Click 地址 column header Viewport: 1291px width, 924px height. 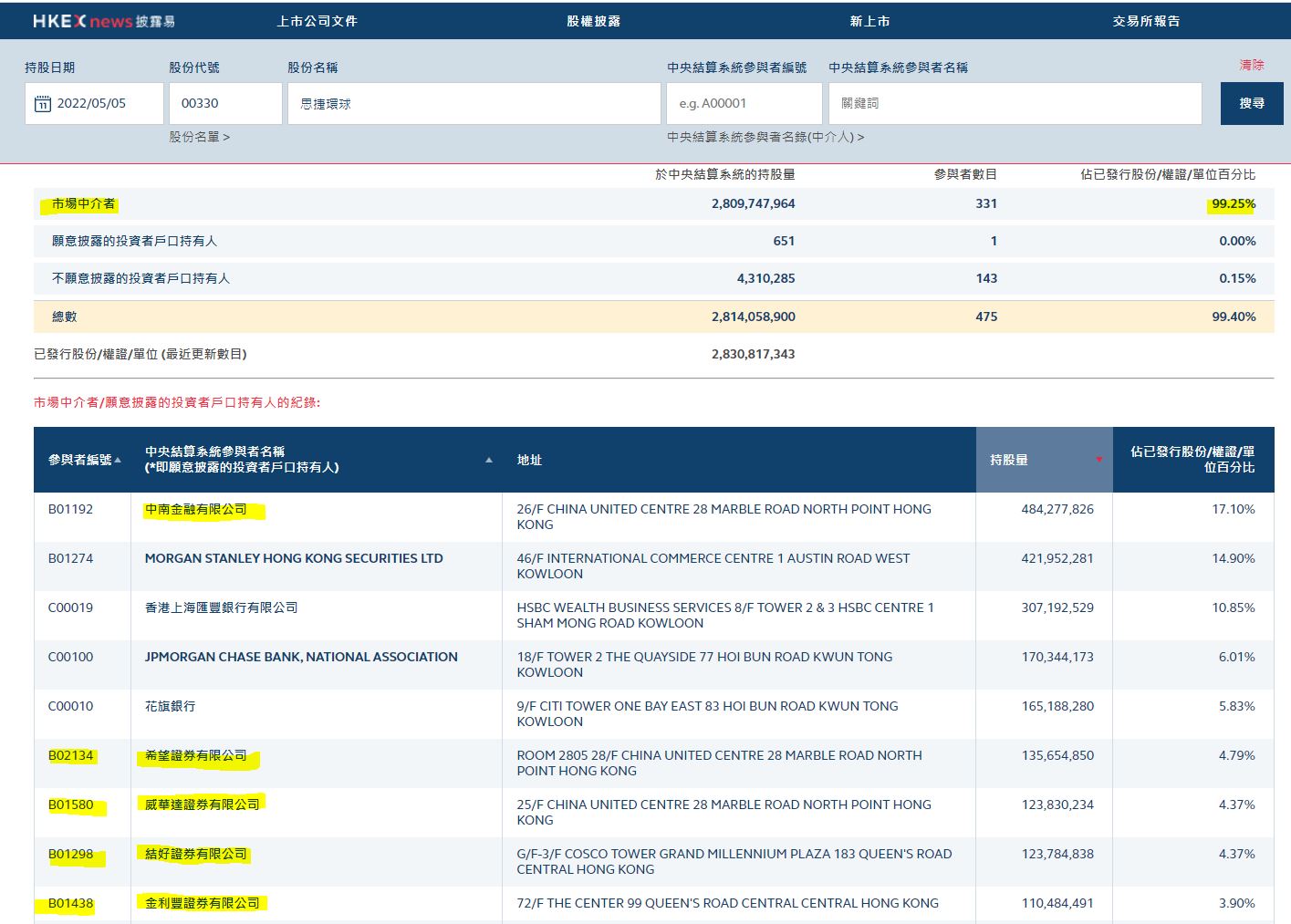530,461
